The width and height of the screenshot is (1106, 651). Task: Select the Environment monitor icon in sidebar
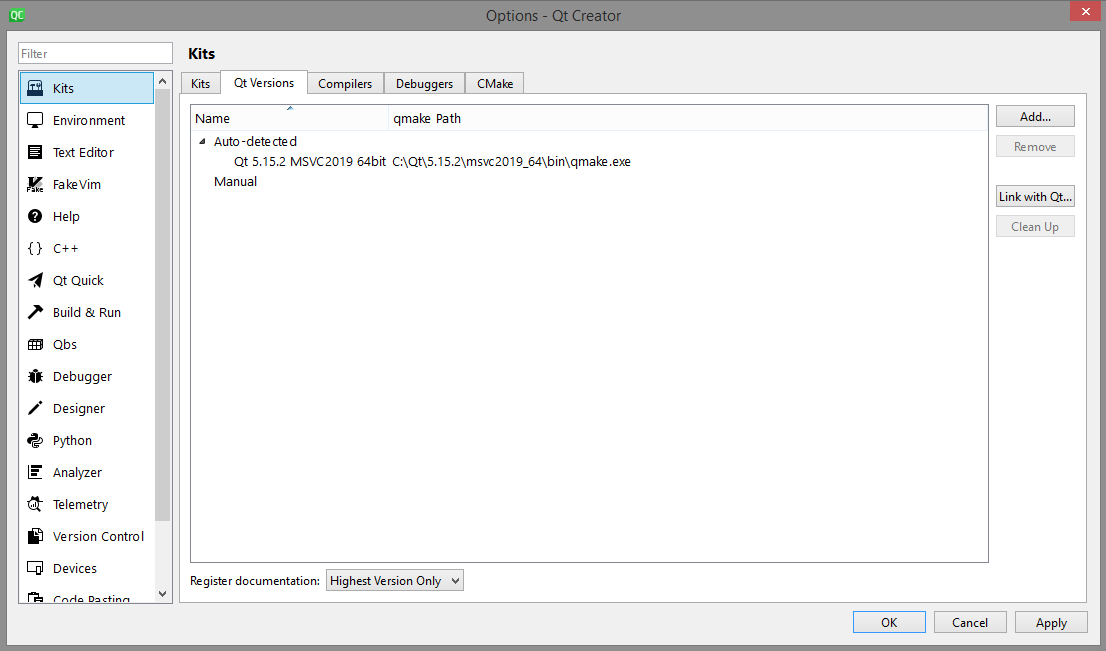point(35,120)
